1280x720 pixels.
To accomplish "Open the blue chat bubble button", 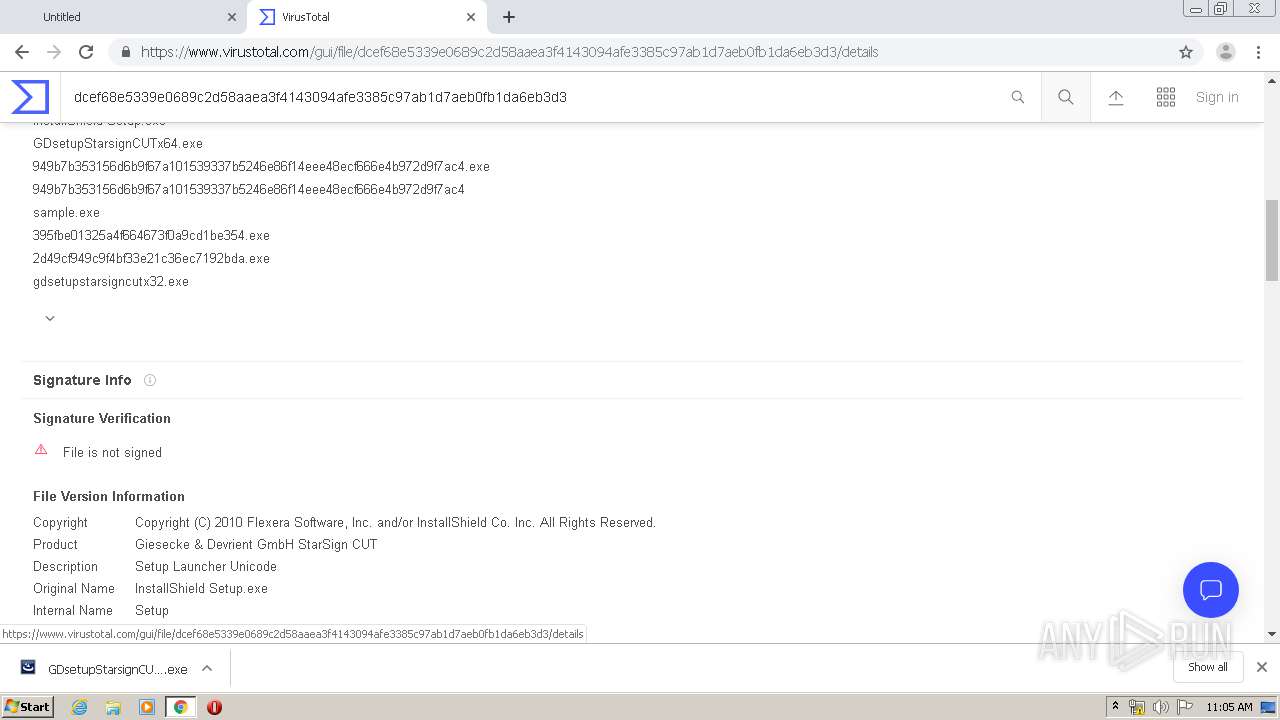I will (x=1211, y=590).
